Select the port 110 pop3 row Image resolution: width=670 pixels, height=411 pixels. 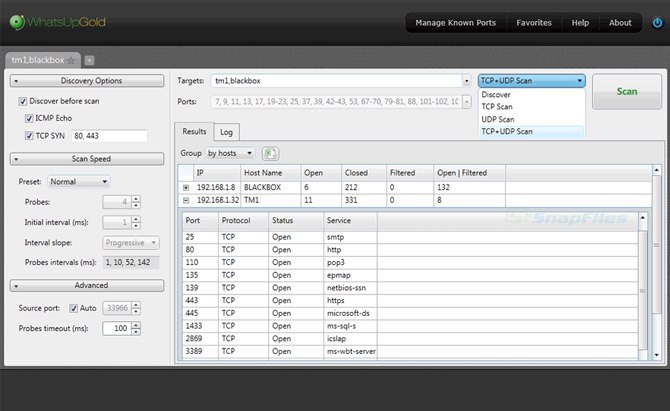[x=410, y=263]
